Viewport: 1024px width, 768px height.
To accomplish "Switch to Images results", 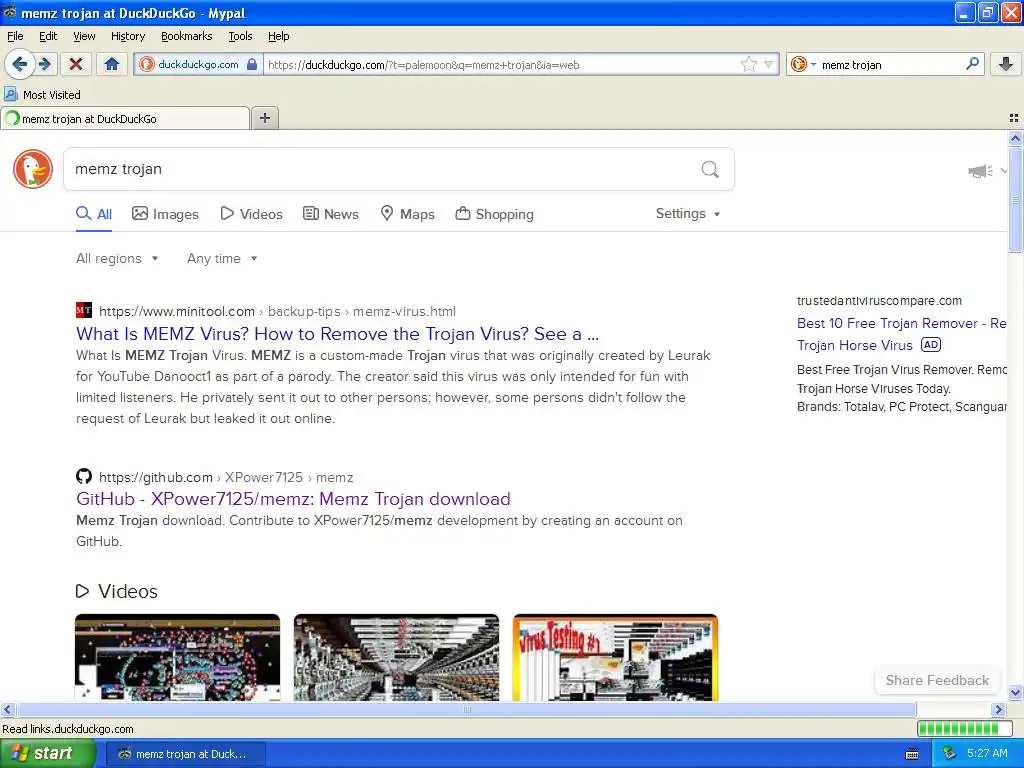I will 165,214.
